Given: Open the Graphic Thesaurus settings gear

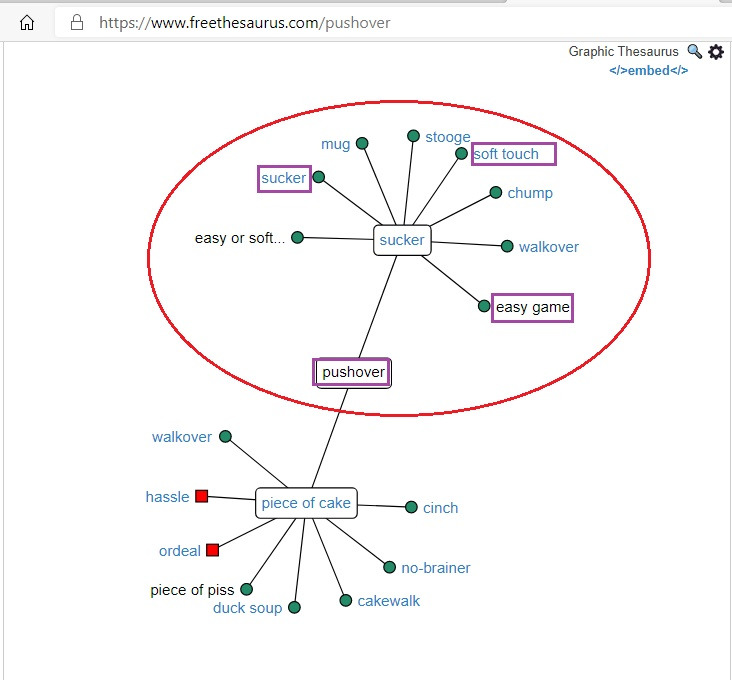Looking at the screenshot, I should click(716, 52).
